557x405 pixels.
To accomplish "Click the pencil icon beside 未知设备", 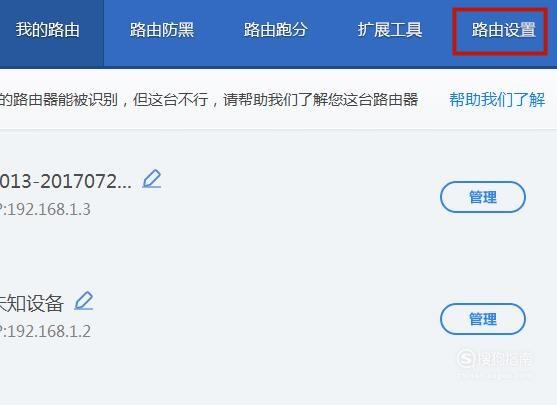I will pos(83,301).
